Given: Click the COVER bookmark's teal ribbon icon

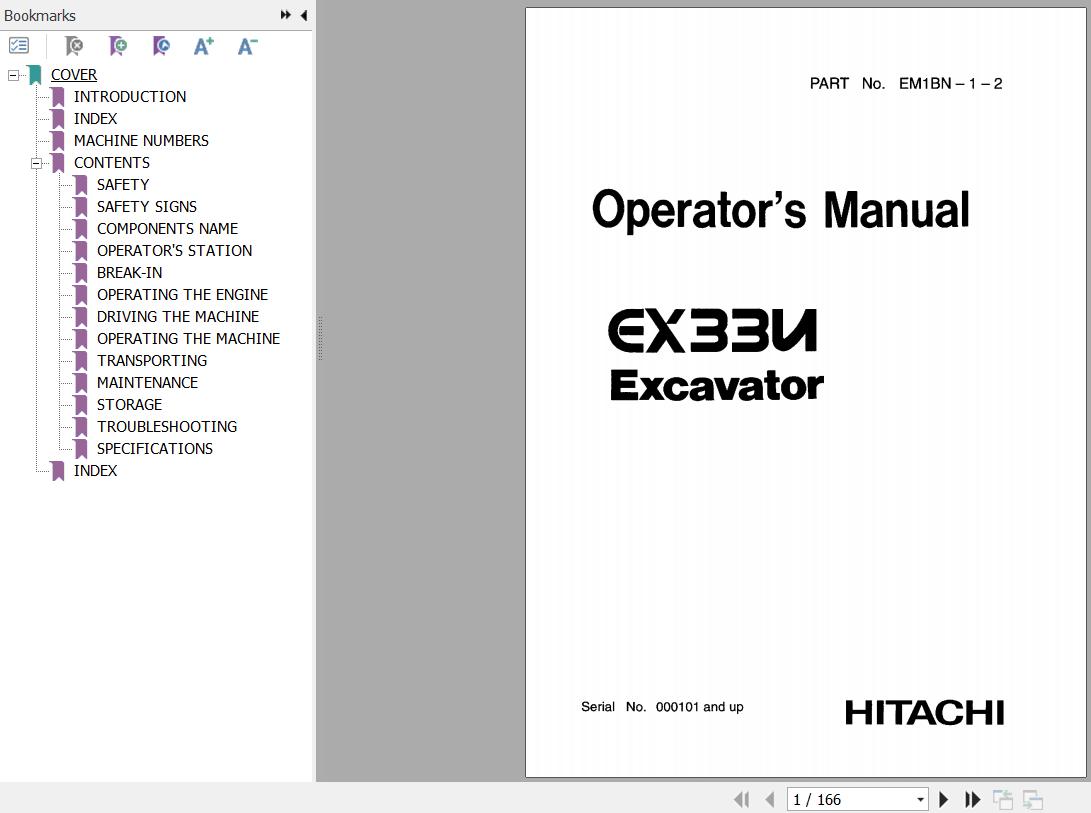Looking at the screenshot, I should [35, 74].
